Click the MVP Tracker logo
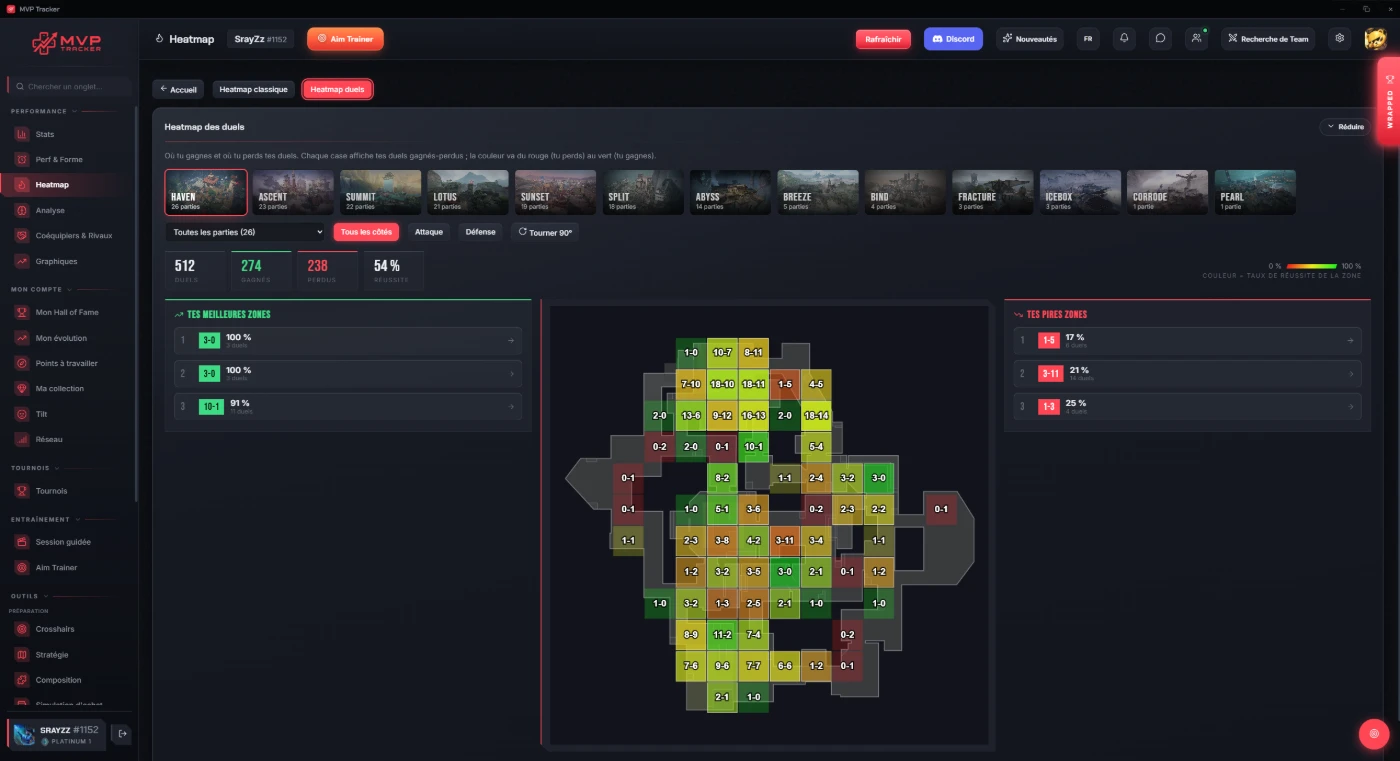This screenshot has height=761, width=1400. 67,43
